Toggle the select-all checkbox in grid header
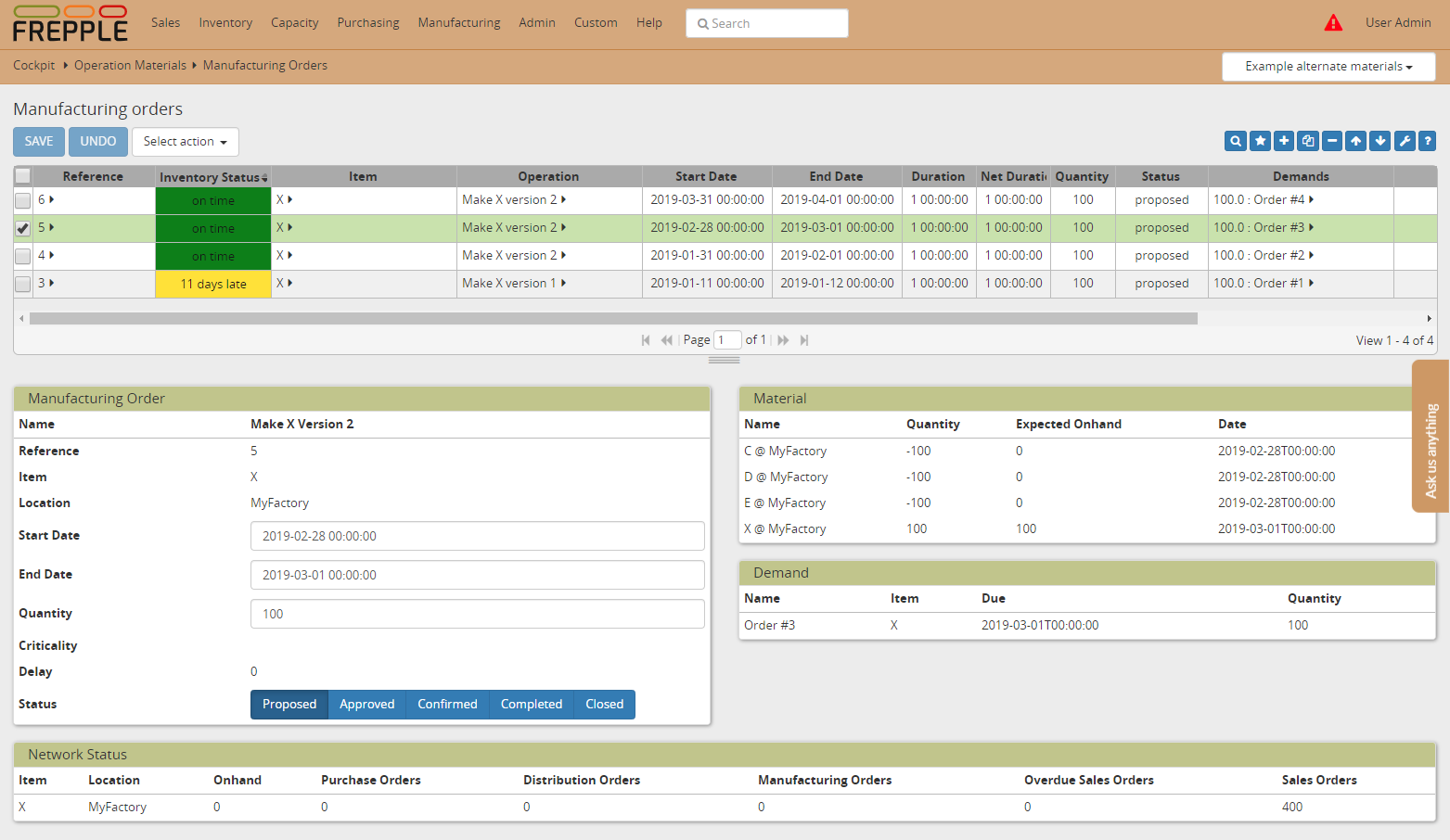The image size is (1450, 840). (23, 176)
